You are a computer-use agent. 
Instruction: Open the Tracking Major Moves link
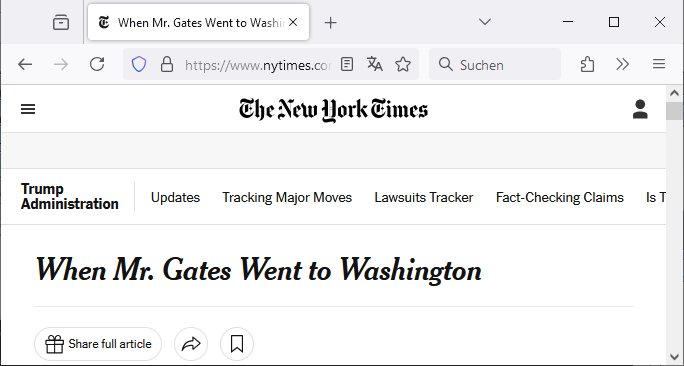tap(287, 198)
